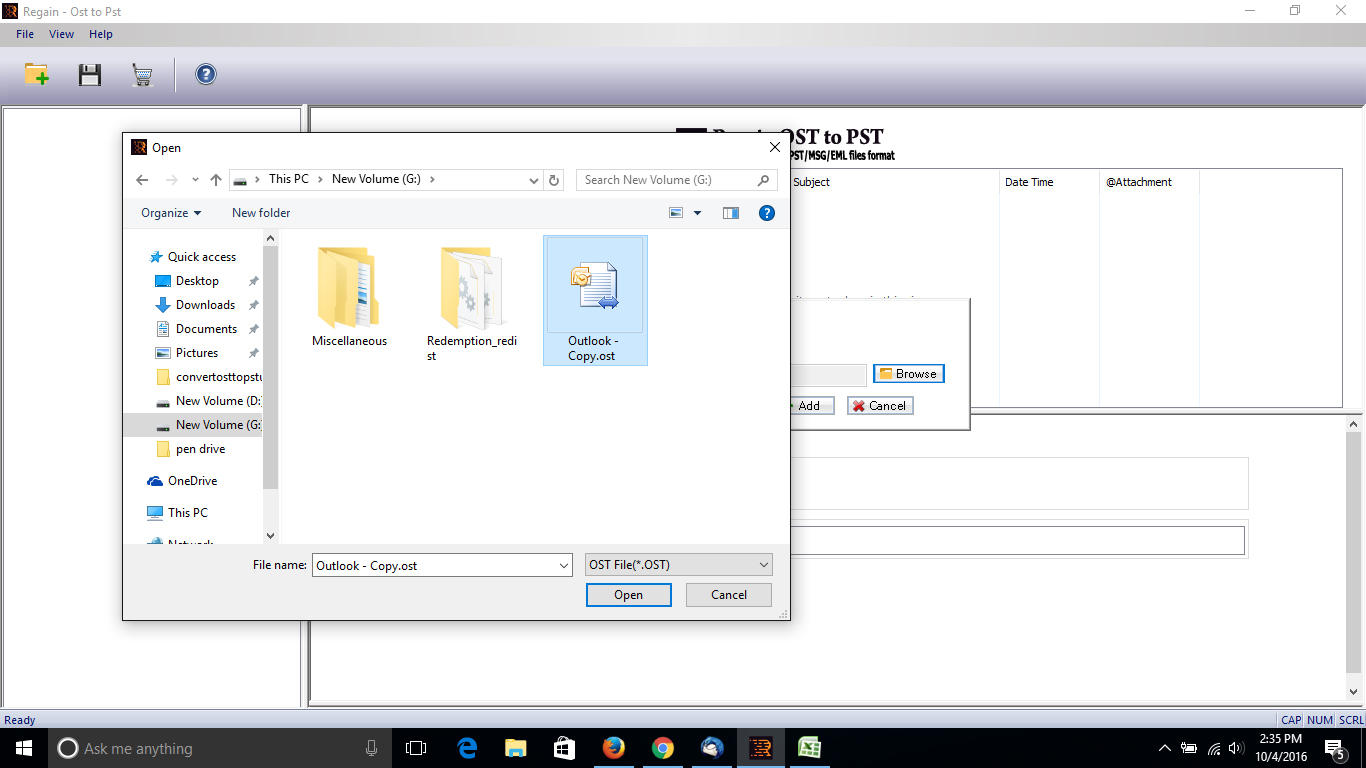The width and height of the screenshot is (1366, 768).
Task: Click the Add button behind dialog
Action: pyautogui.click(x=811, y=406)
